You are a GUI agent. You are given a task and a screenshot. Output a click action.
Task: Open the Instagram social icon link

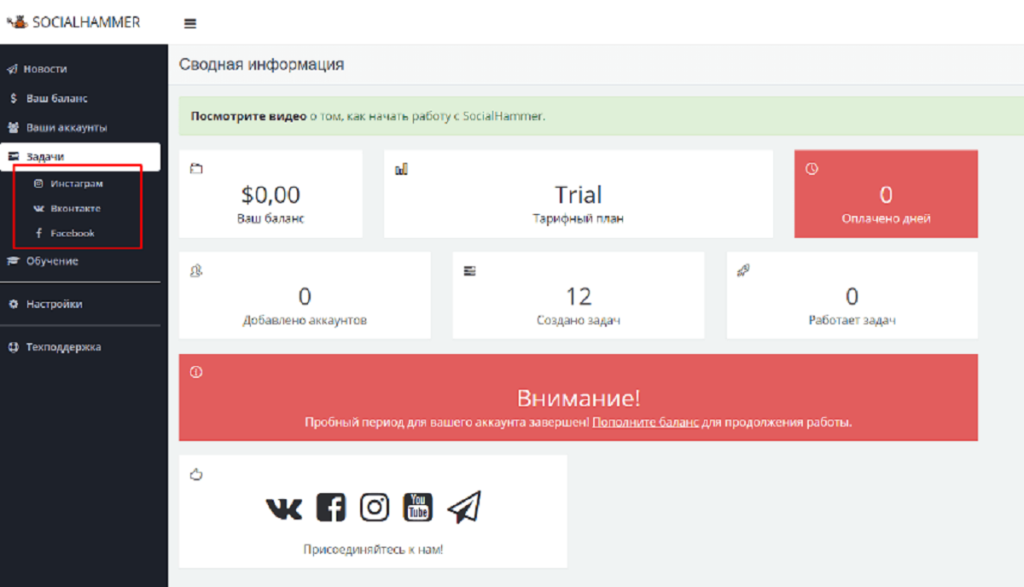coord(374,508)
